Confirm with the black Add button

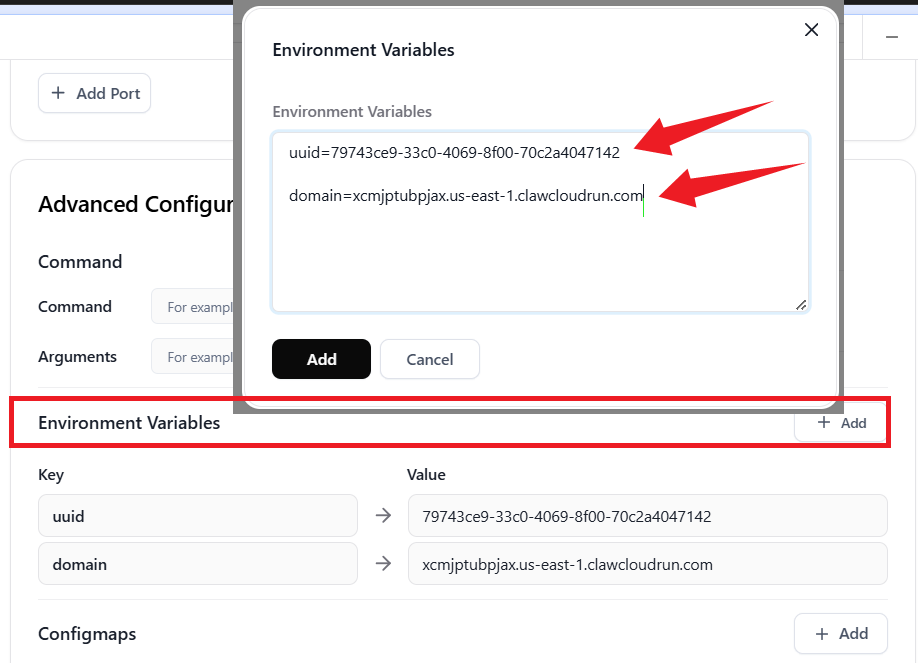click(321, 359)
